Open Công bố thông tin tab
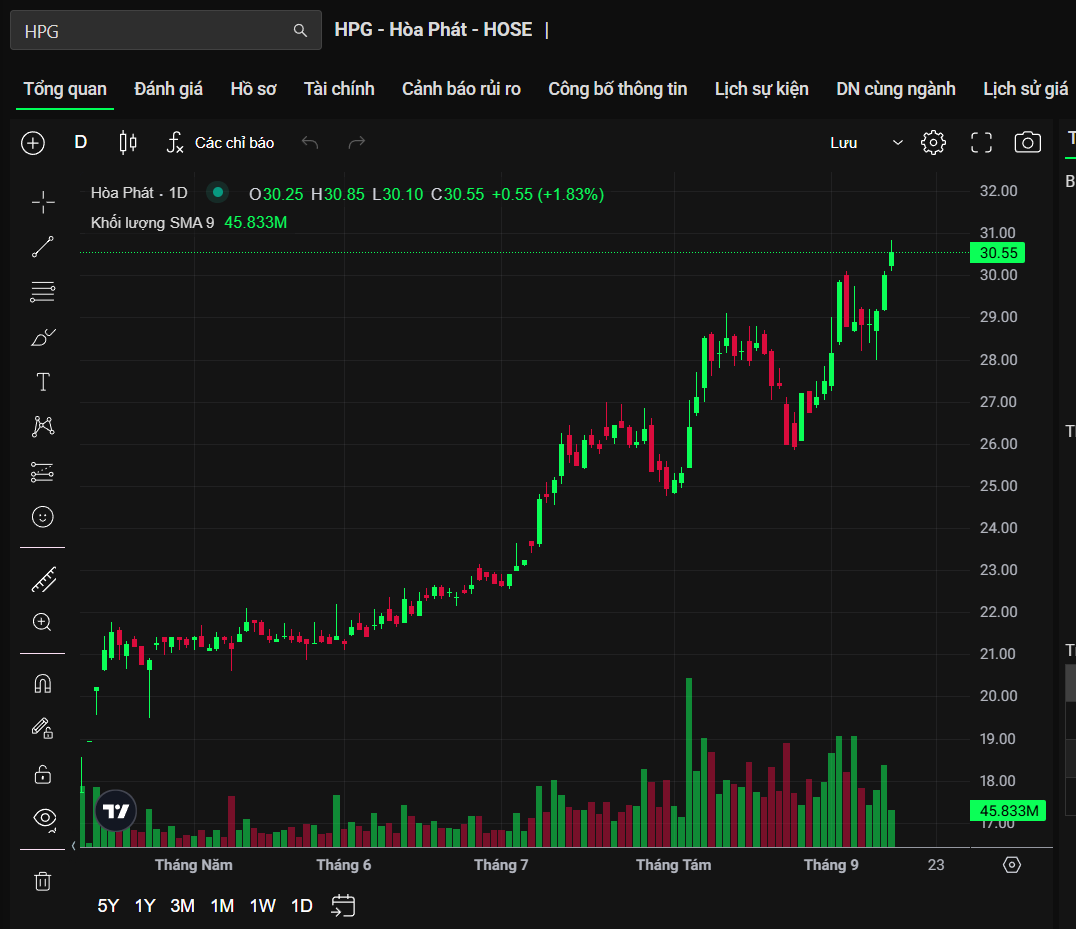This screenshot has width=1076, height=929. [618, 89]
